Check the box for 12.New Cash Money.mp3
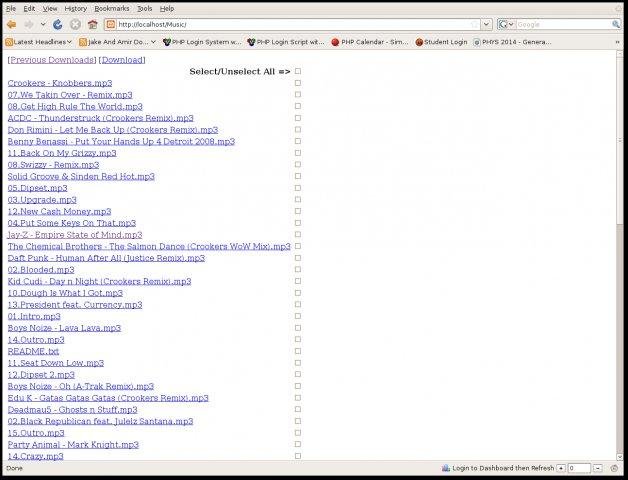 [298, 211]
